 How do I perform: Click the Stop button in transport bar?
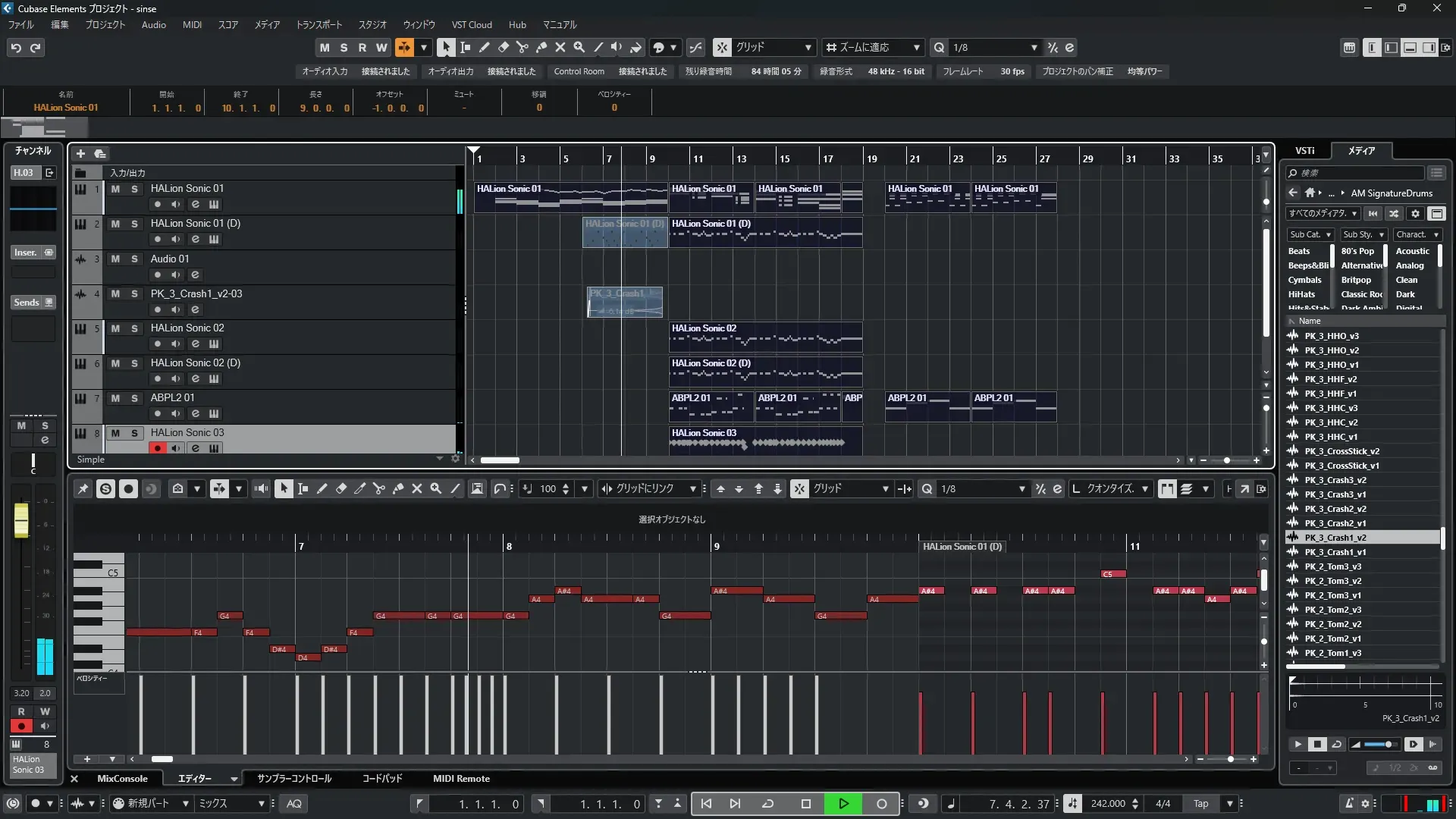click(x=806, y=804)
